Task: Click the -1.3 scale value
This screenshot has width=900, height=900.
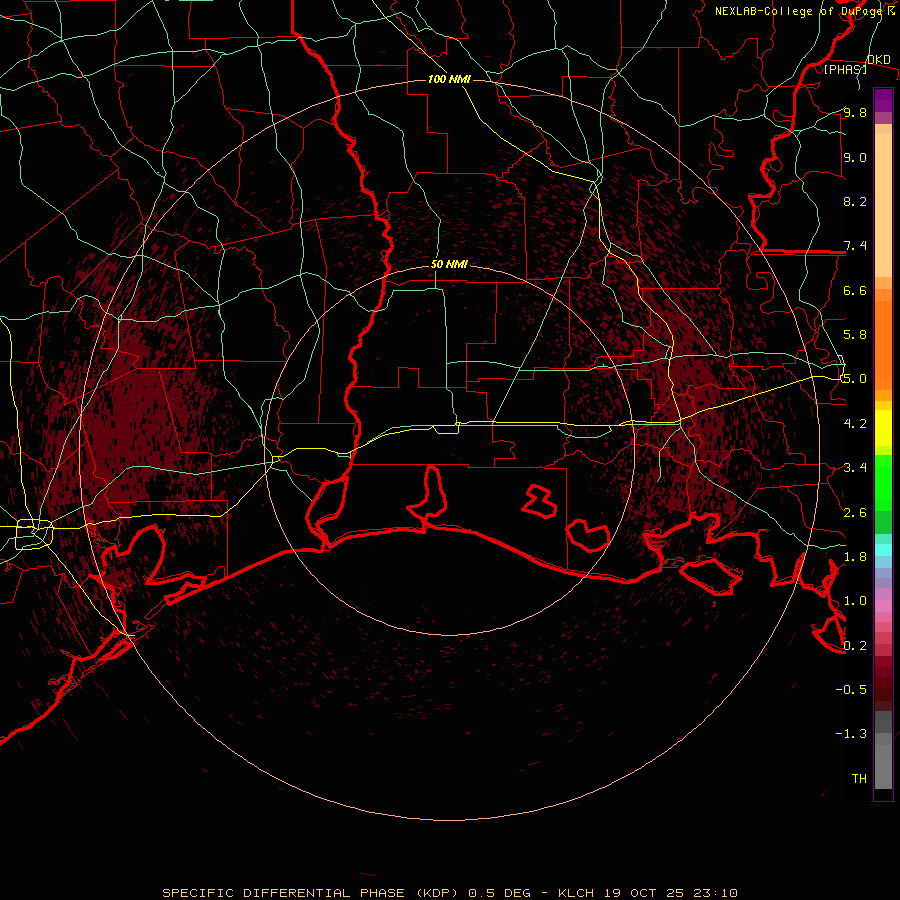Action: pos(851,734)
